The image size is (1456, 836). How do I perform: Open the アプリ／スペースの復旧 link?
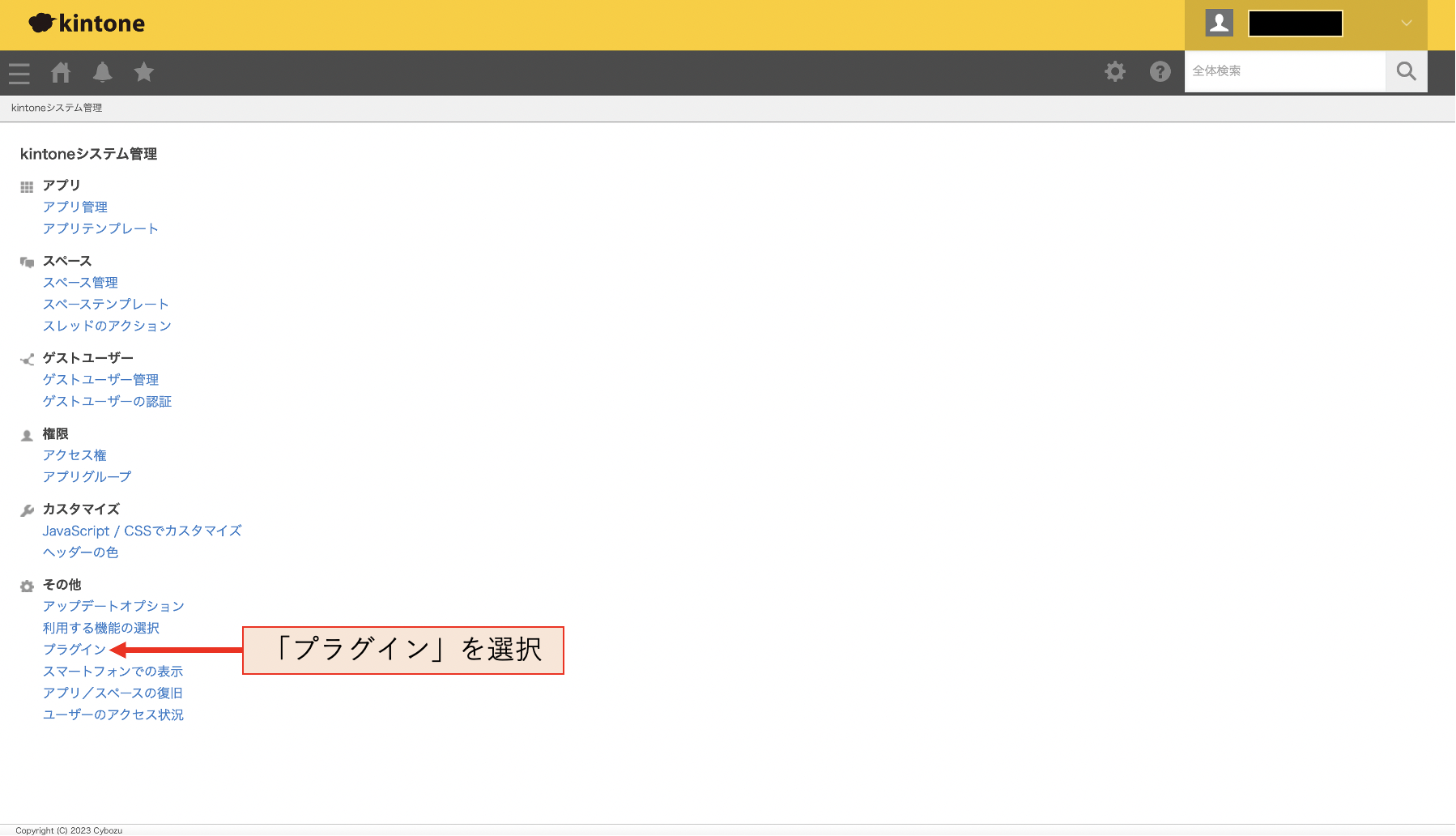pos(113,693)
